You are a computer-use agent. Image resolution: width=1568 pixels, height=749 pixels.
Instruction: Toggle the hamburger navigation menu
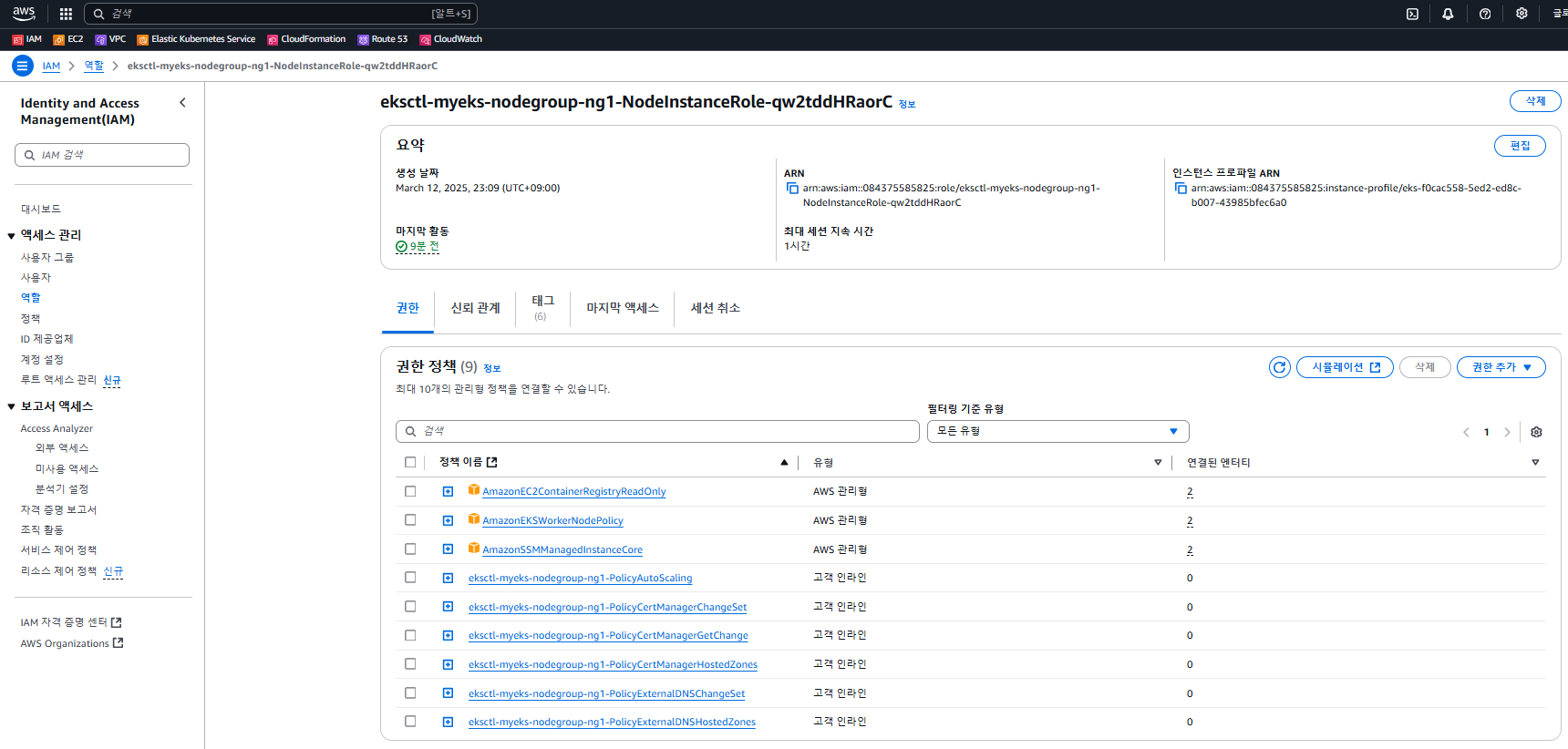click(23, 66)
